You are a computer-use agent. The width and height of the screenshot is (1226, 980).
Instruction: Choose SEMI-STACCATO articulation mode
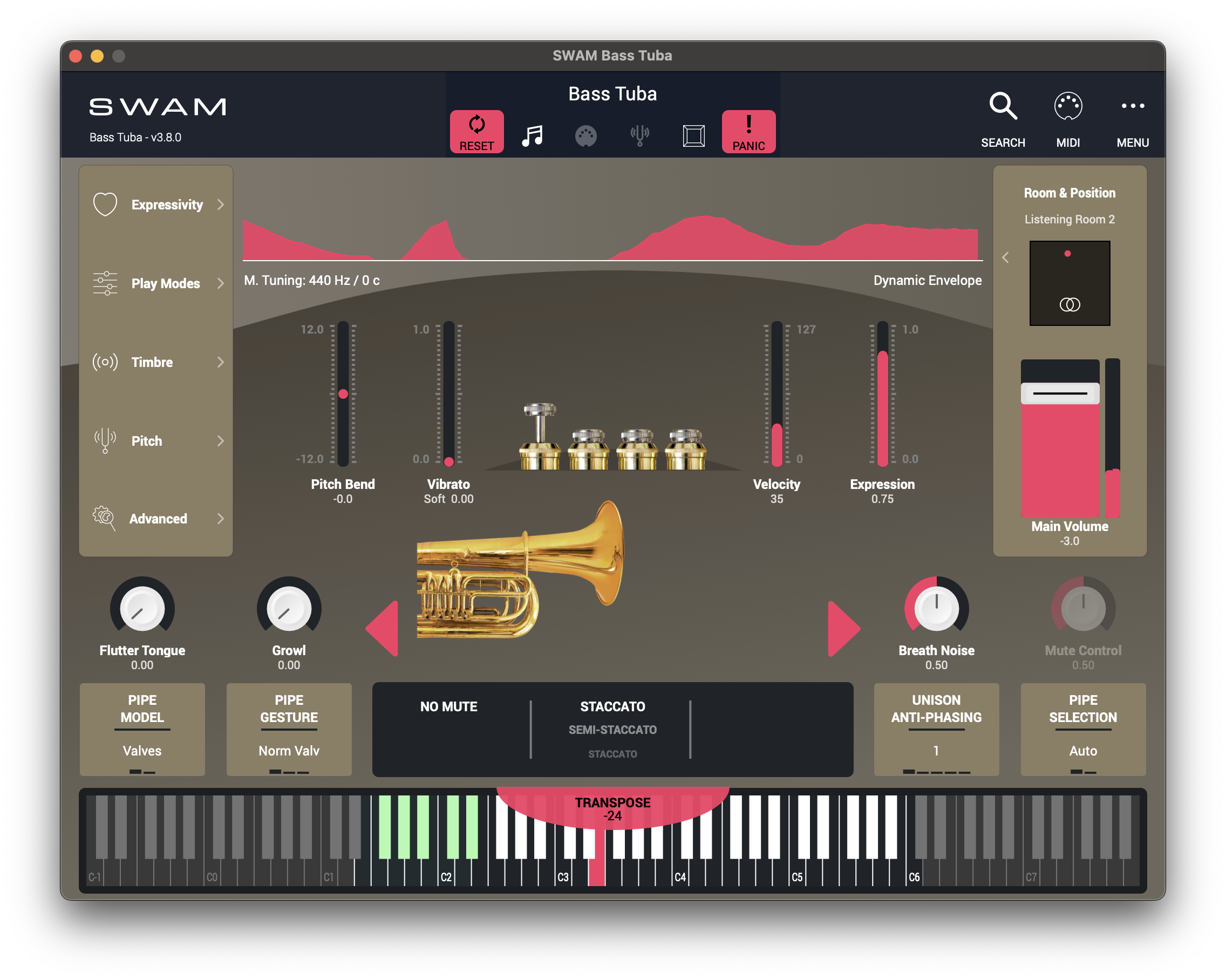[612, 730]
